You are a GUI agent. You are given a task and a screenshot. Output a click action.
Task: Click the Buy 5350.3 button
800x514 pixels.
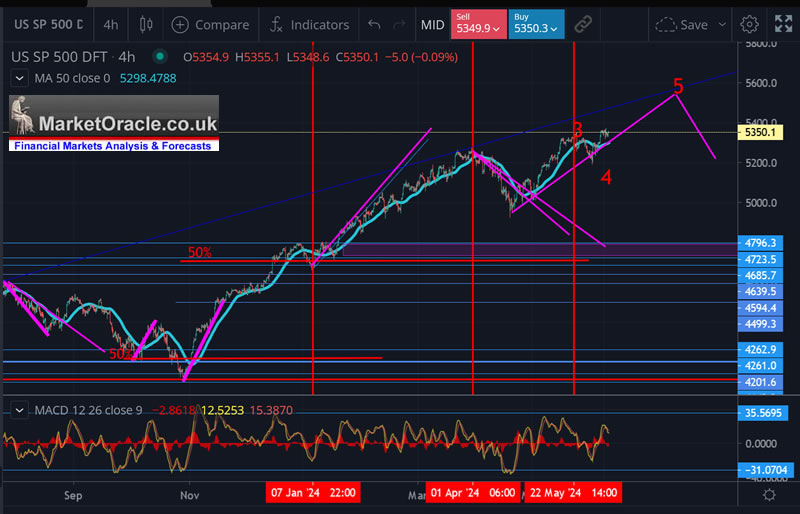point(536,24)
